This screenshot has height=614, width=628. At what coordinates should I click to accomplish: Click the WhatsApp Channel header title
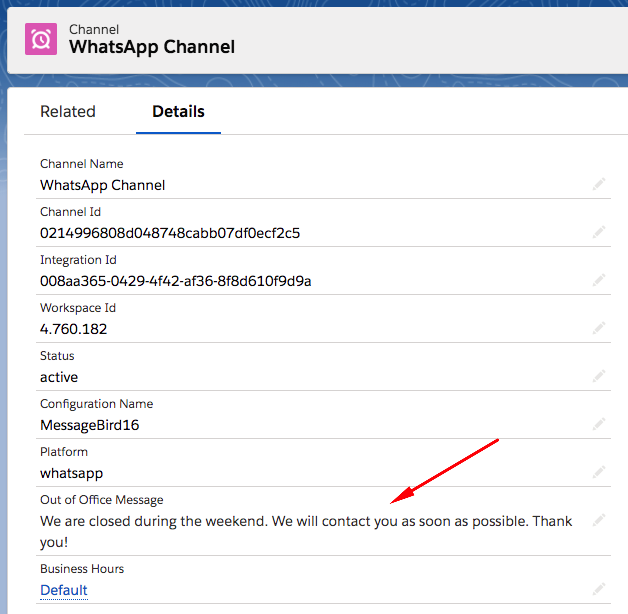click(x=152, y=47)
